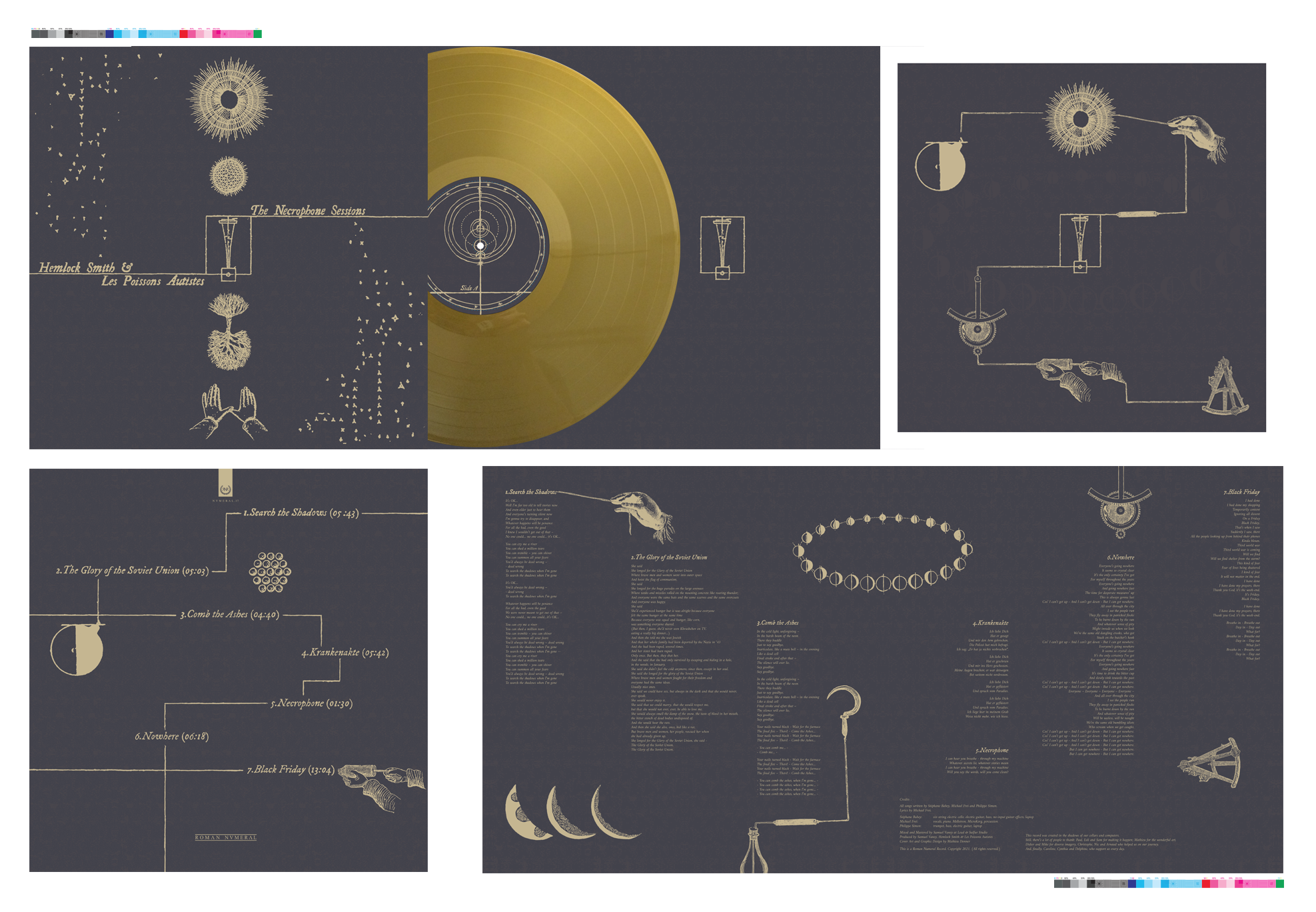Click the large sunburst illustration on front cover
Screen dimensions: 1316x912
click(x=229, y=100)
